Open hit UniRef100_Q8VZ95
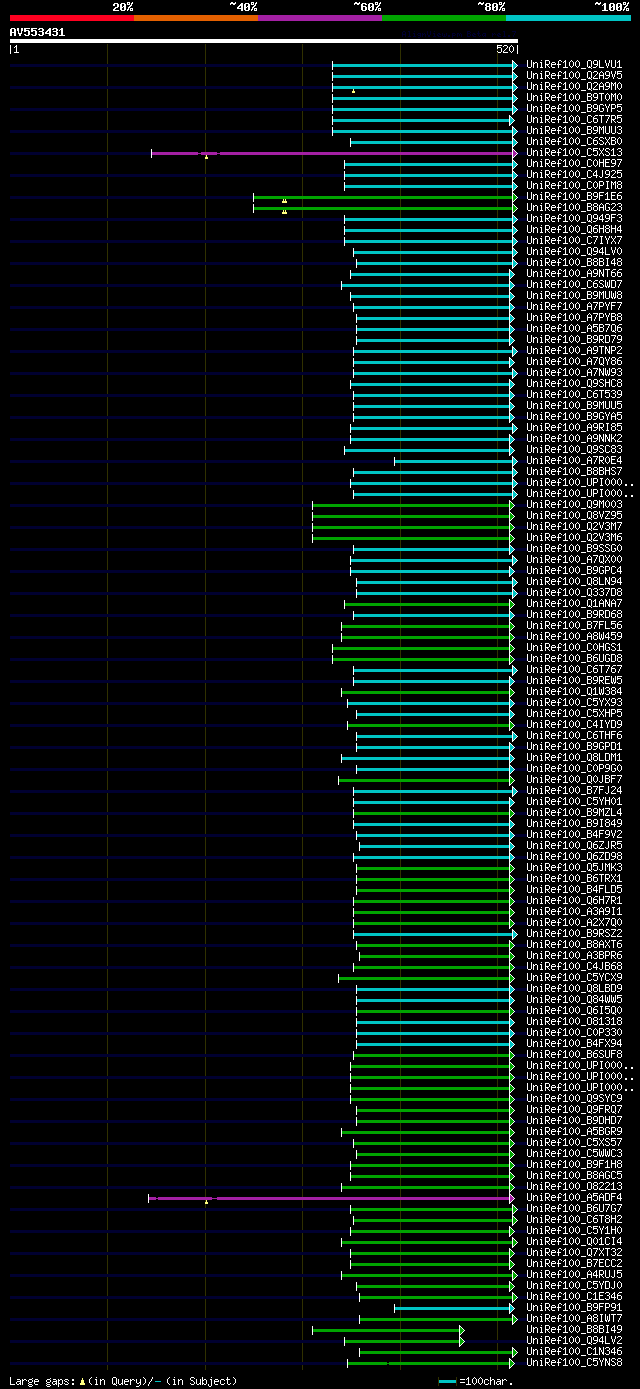This screenshot has width=640, height=1389. click(574, 516)
